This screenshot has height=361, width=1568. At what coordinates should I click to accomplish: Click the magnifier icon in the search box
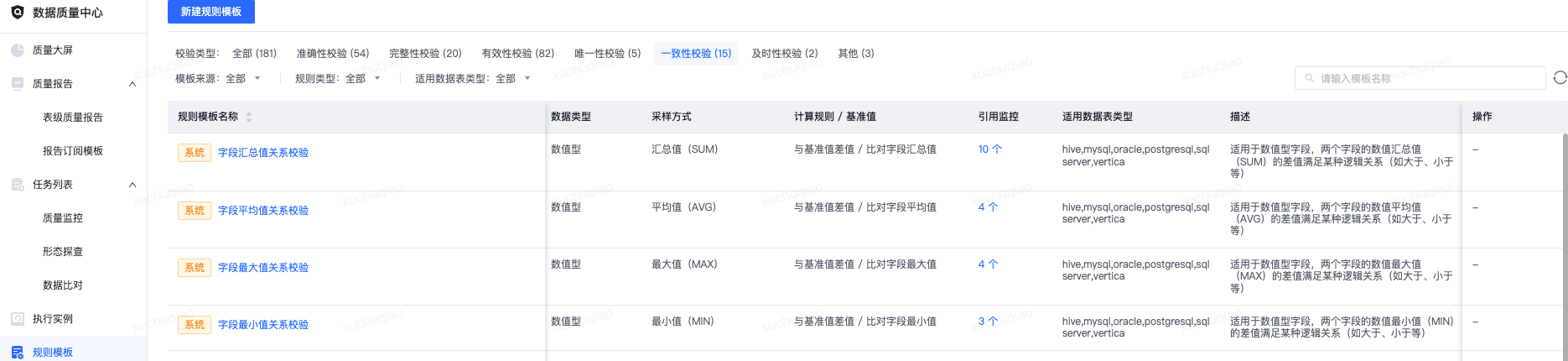pos(1310,78)
